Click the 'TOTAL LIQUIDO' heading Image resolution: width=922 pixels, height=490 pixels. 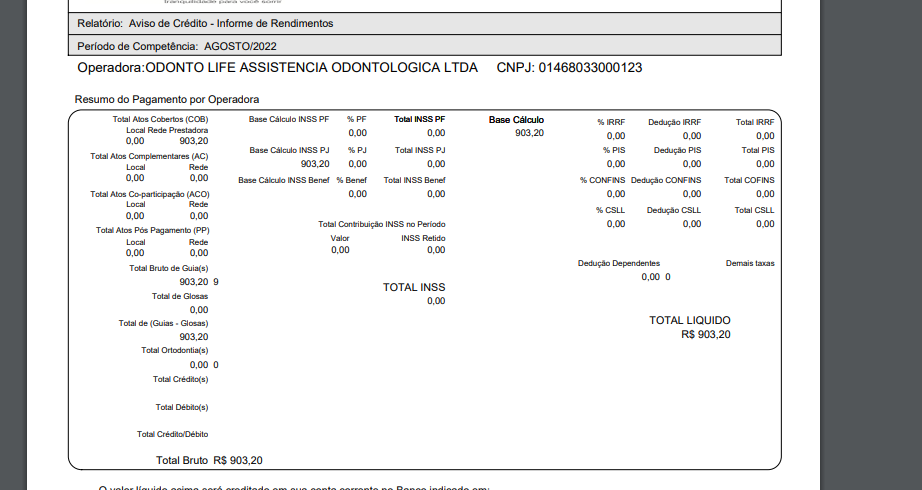(690, 321)
